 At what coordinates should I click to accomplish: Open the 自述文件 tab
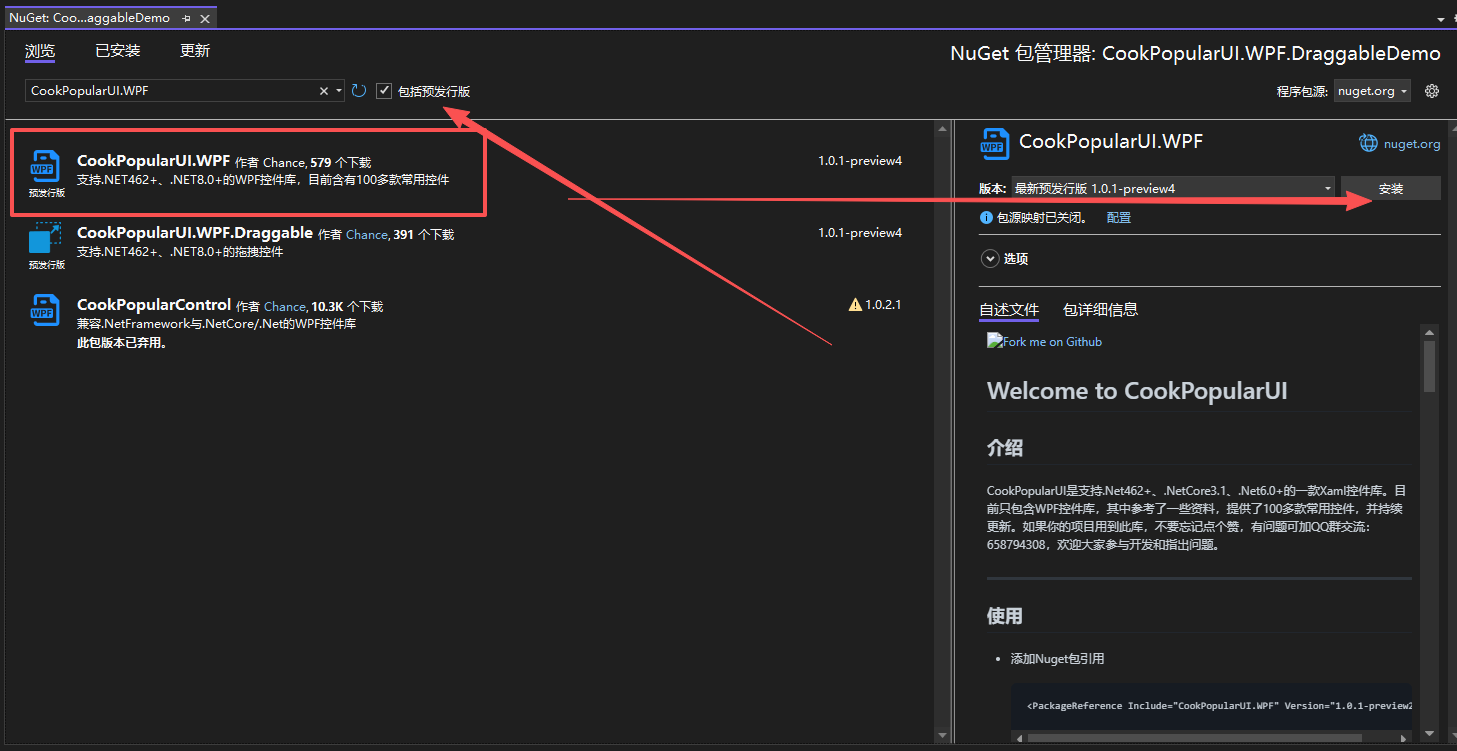pyautogui.click(x=1009, y=310)
